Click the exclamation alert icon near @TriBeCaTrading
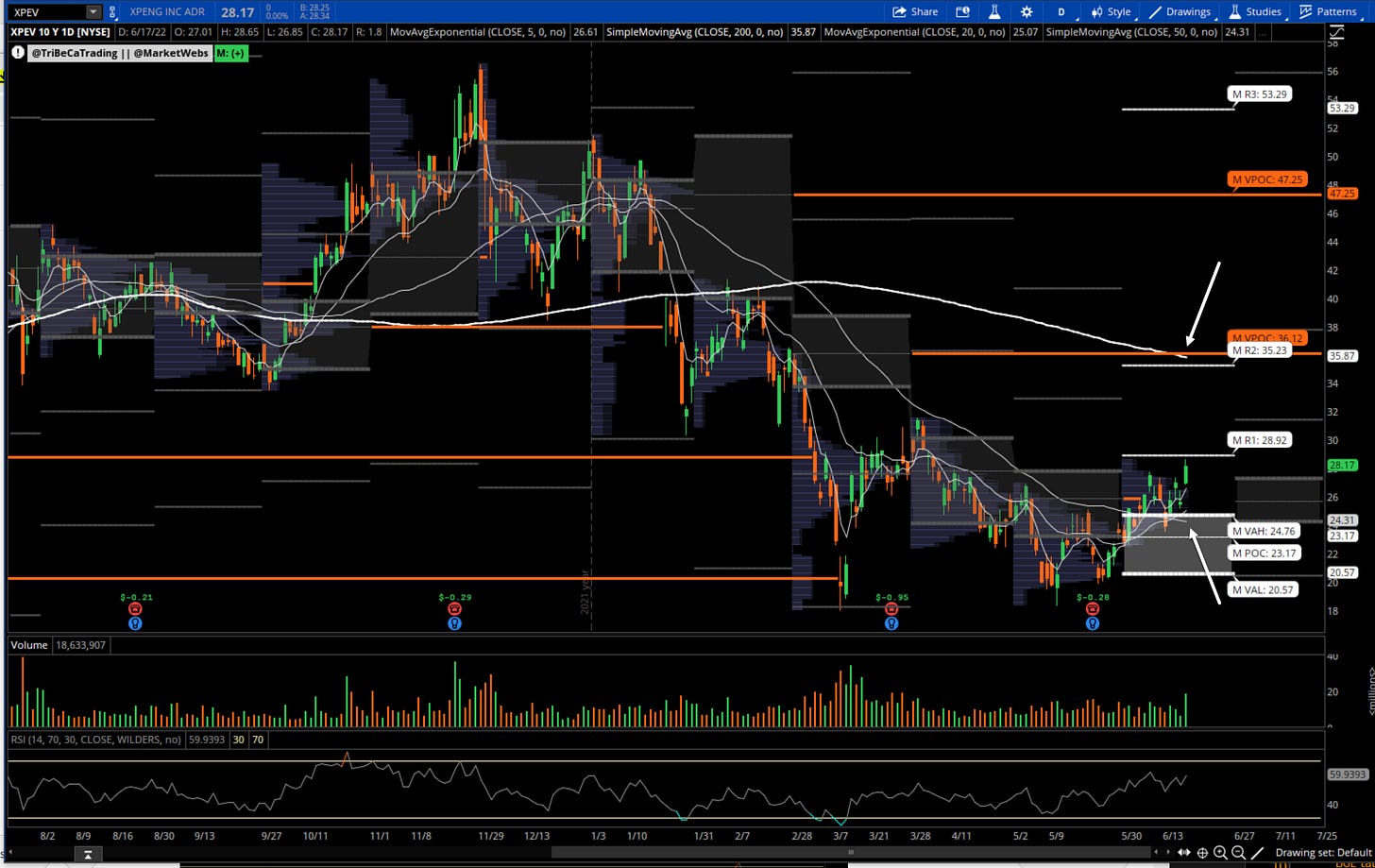 coord(19,53)
